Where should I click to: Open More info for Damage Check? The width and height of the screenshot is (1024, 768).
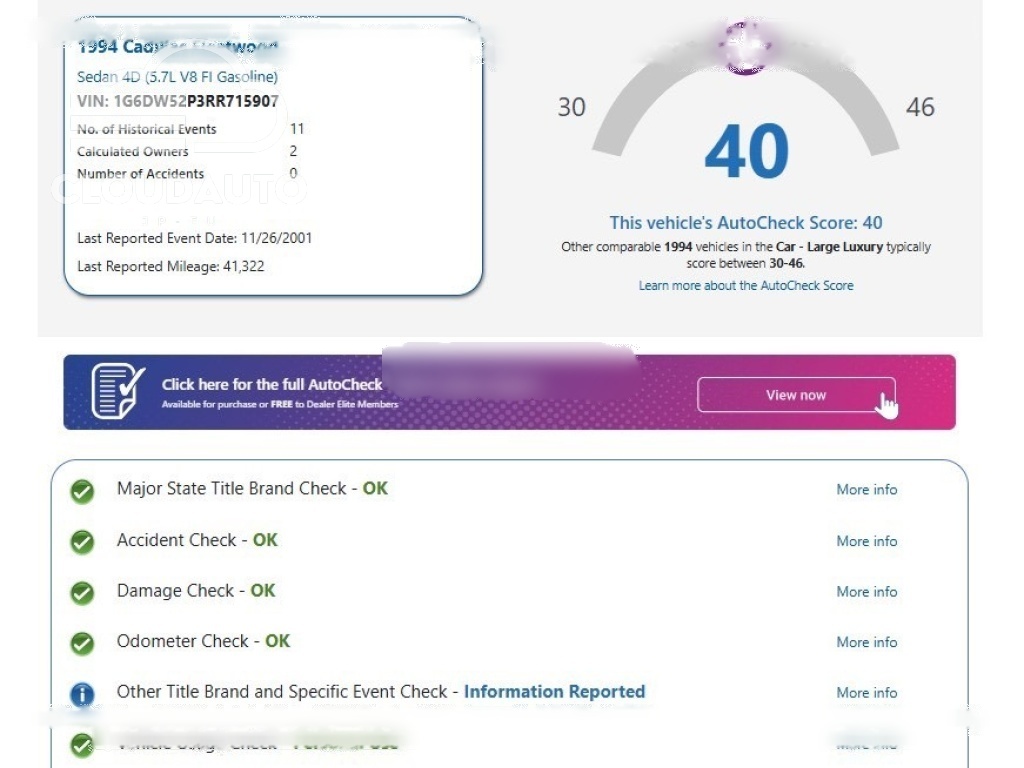866,592
